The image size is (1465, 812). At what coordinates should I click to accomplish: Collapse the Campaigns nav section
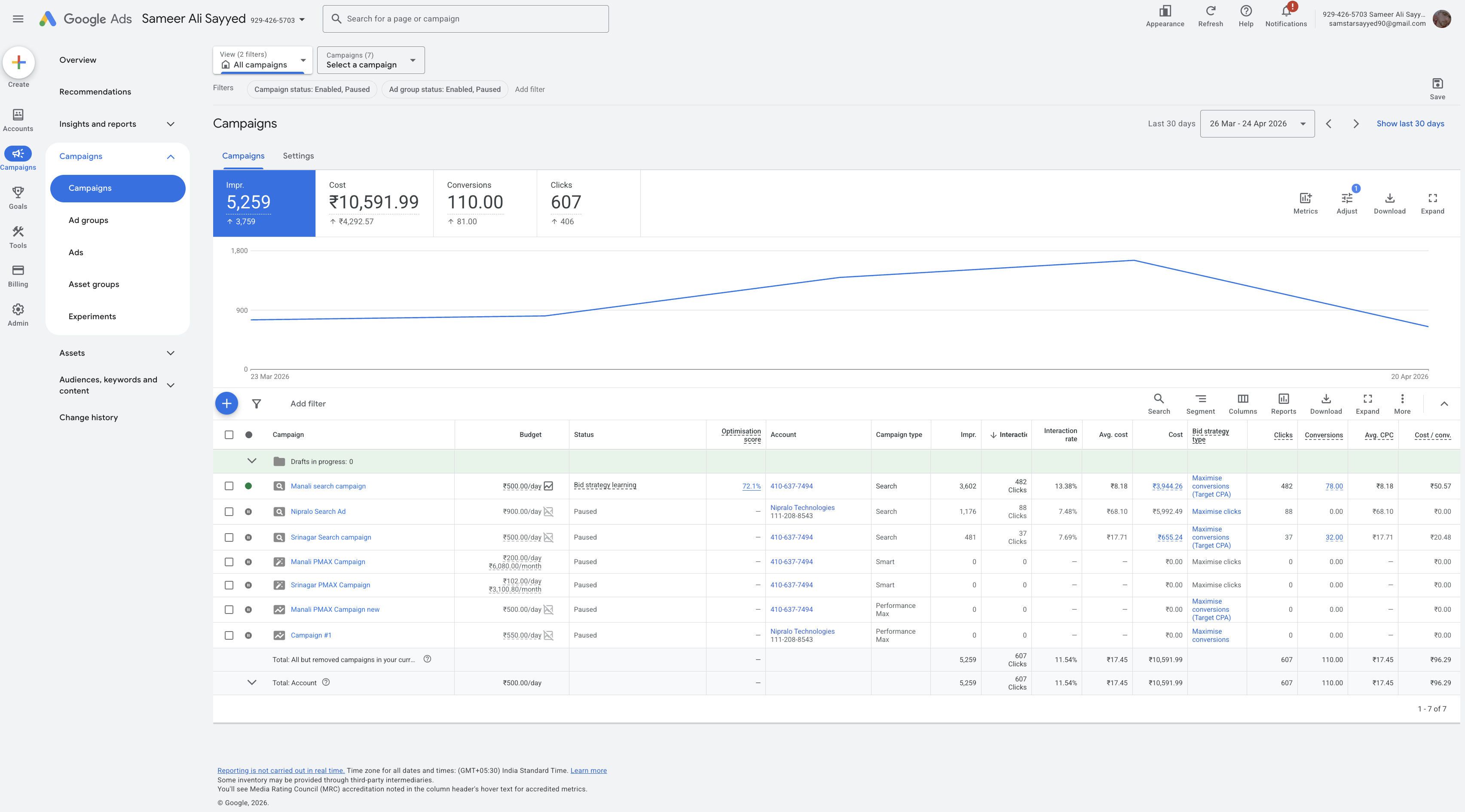pos(171,156)
